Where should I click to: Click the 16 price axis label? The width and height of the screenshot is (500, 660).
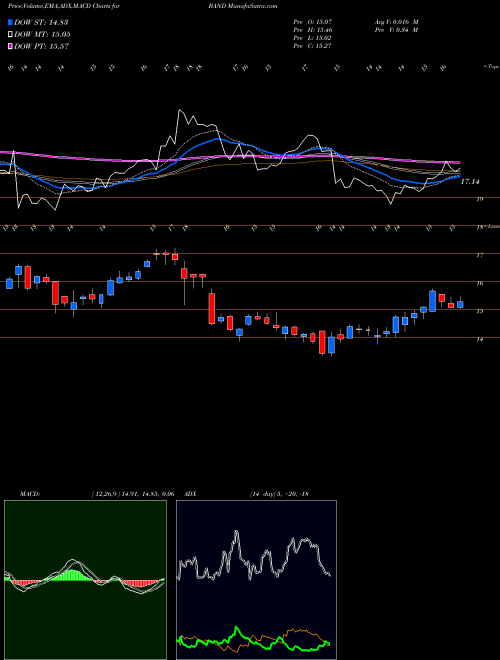pyautogui.click(x=479, y=283)
